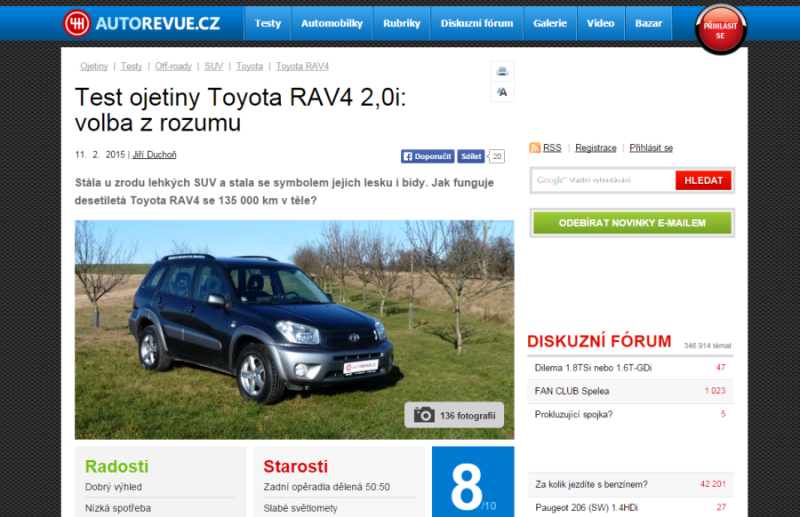
Task: Click the red HLEDAT search button
Action: click(703, 180)
